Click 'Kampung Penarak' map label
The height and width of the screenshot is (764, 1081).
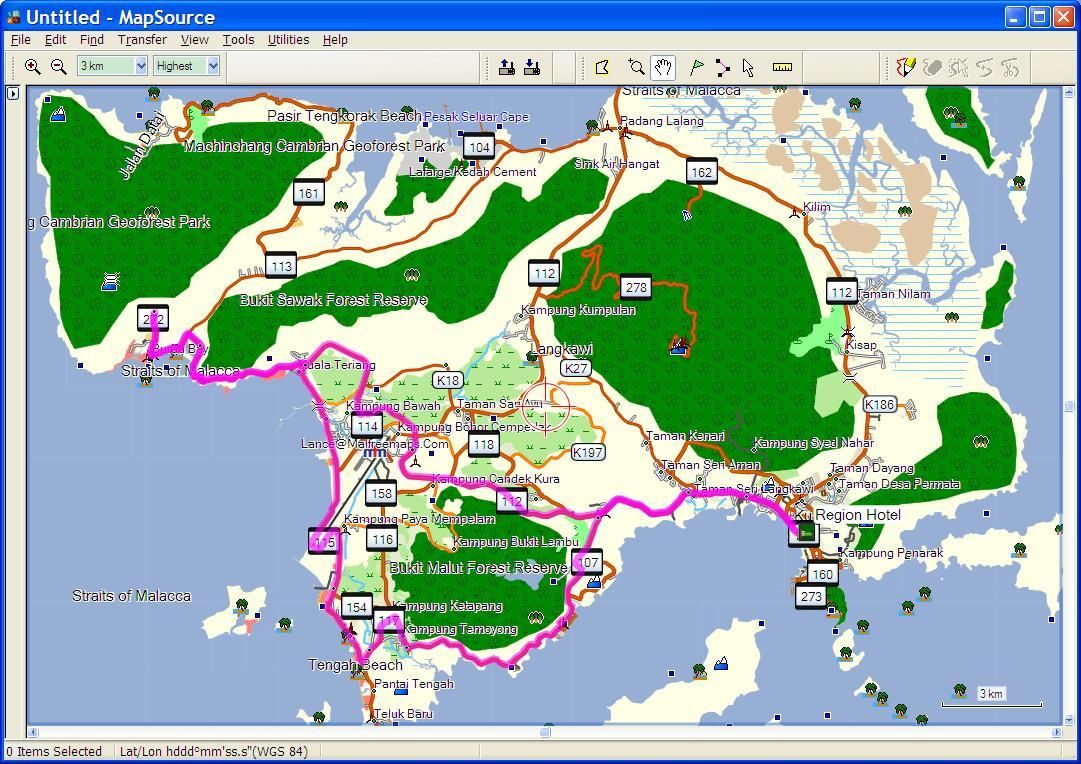click(x=891, y=553)
